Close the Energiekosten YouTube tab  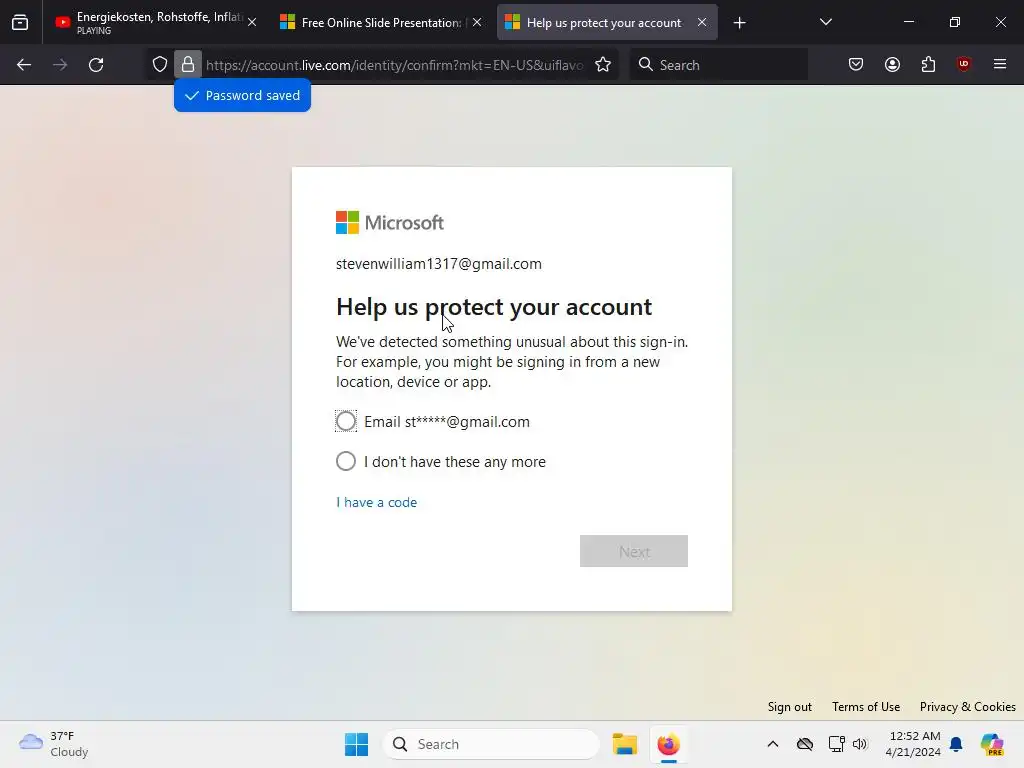coord(252,22)
